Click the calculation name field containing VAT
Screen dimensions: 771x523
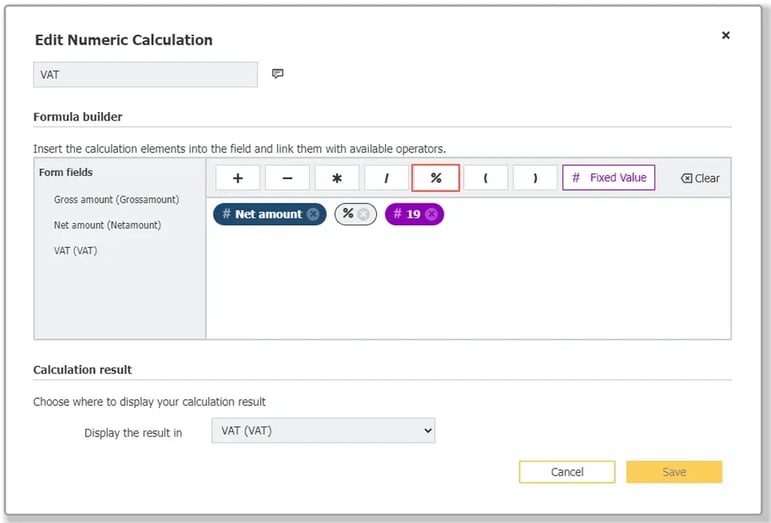coord(146,75)
